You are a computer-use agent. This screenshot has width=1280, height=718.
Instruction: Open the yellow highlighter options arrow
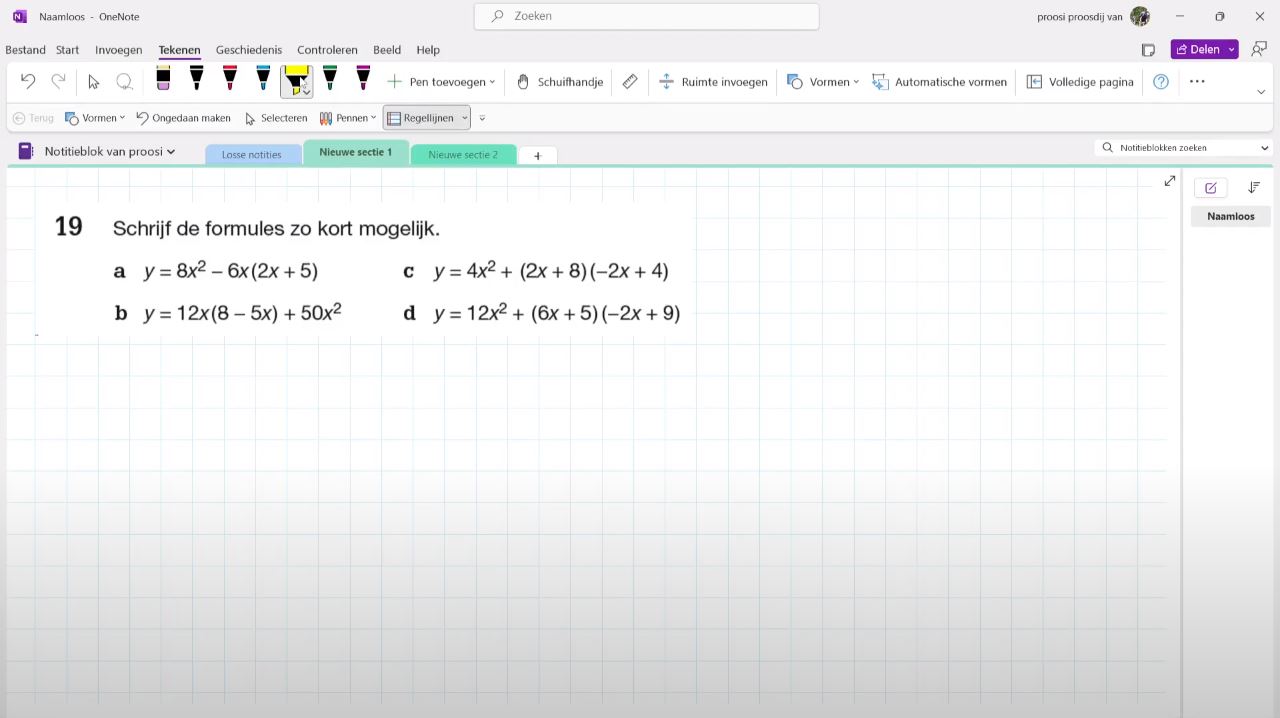click(x=306, y=93)
